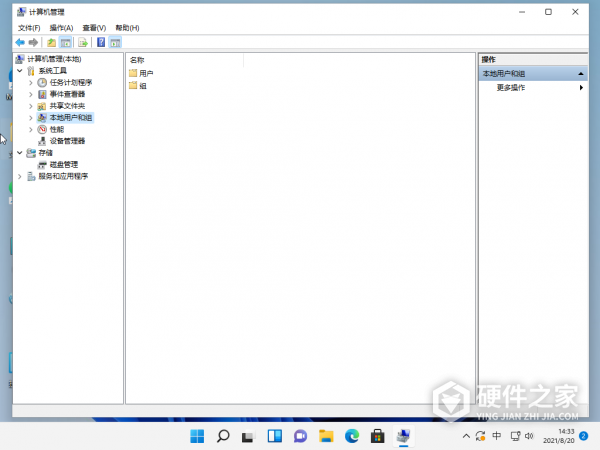Click the 性能 monitor icon
The height and width of the screenshot is (450, 600).
42,129
